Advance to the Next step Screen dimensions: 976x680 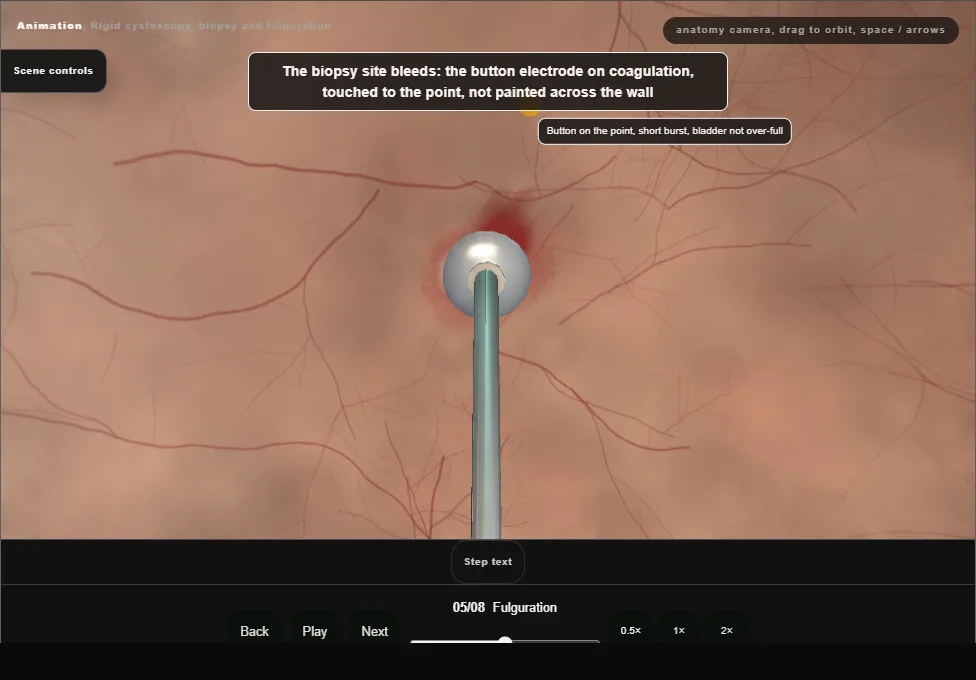(375, 631)
